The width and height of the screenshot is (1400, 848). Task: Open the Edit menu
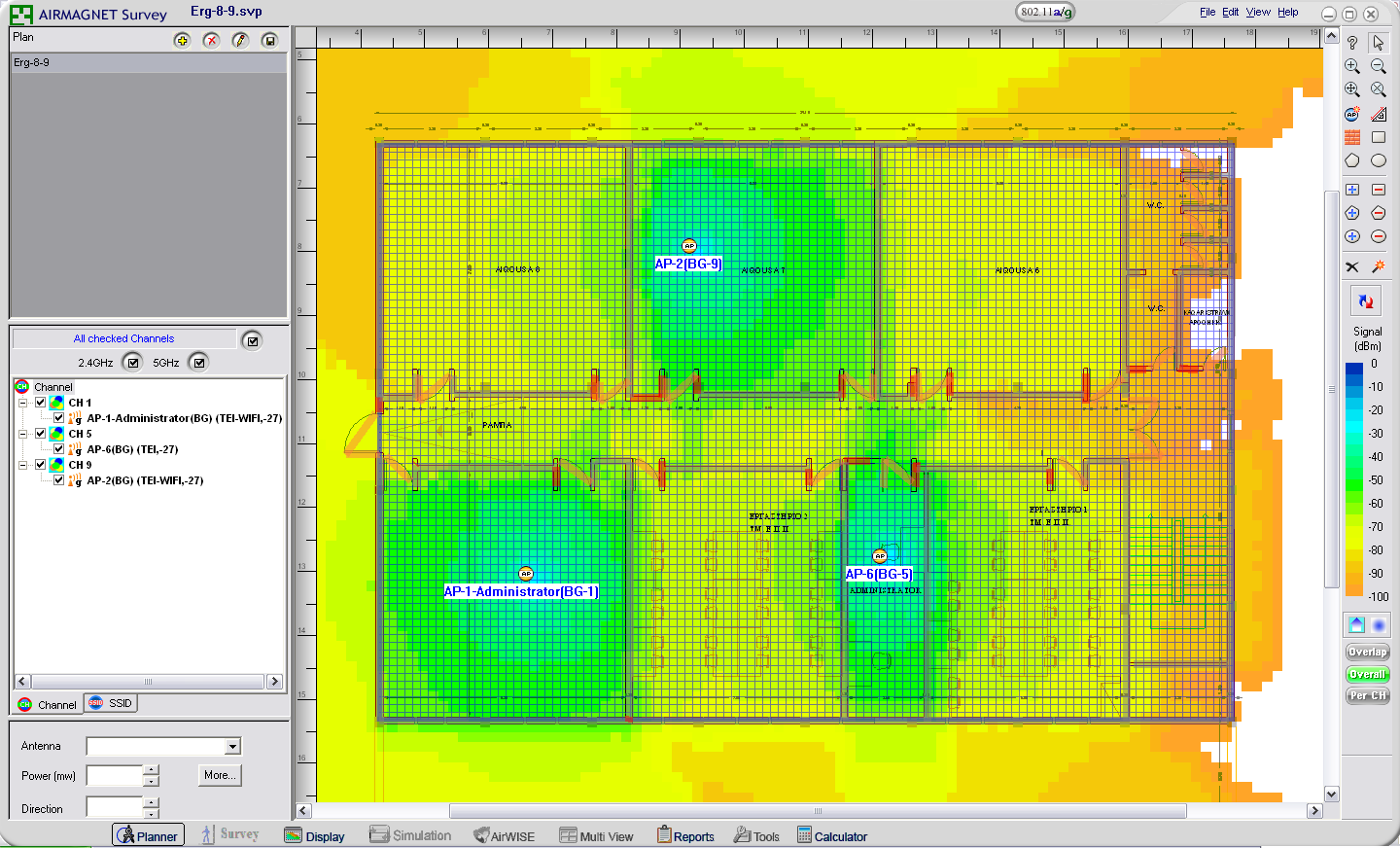1231,12
